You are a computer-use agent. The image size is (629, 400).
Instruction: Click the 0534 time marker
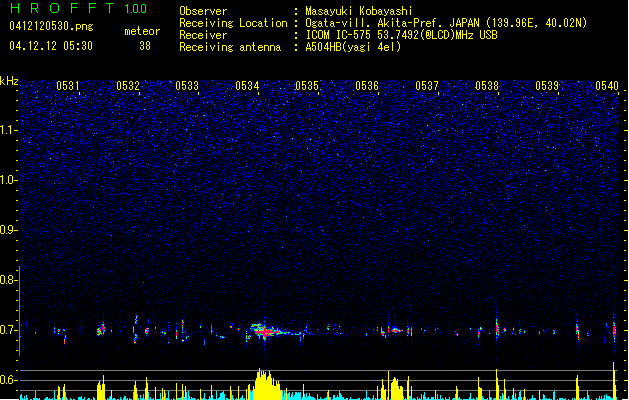point(247,86)
